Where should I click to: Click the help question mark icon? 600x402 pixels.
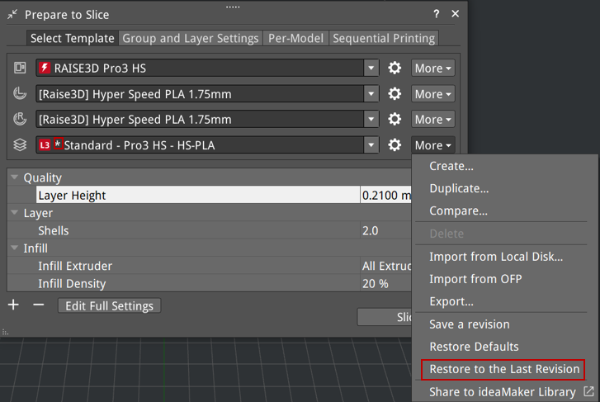click(436, 15)
